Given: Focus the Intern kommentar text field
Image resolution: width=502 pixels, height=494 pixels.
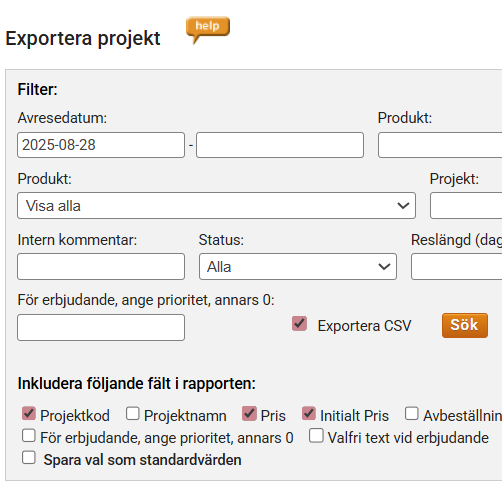Looking at the screenshot, I should [101, 266].
